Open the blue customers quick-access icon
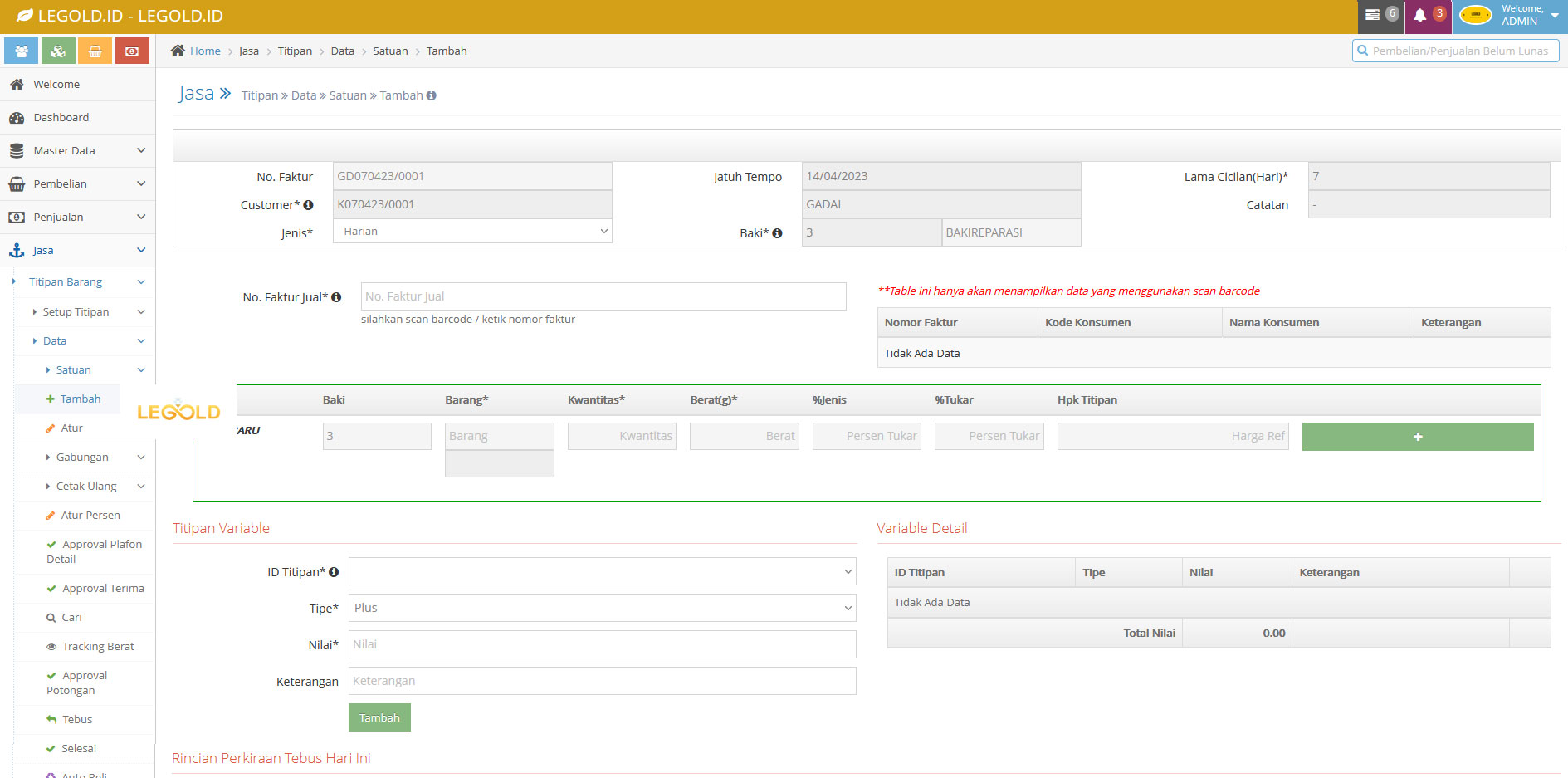Screen dimensions: 1568x778 [x=21, y=51]
